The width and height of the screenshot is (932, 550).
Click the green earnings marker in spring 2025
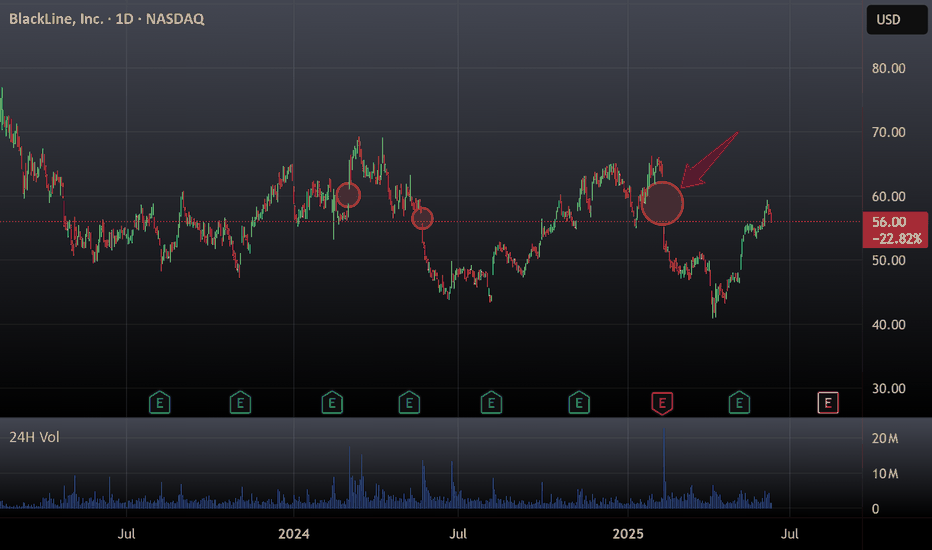tap(739, 403)
